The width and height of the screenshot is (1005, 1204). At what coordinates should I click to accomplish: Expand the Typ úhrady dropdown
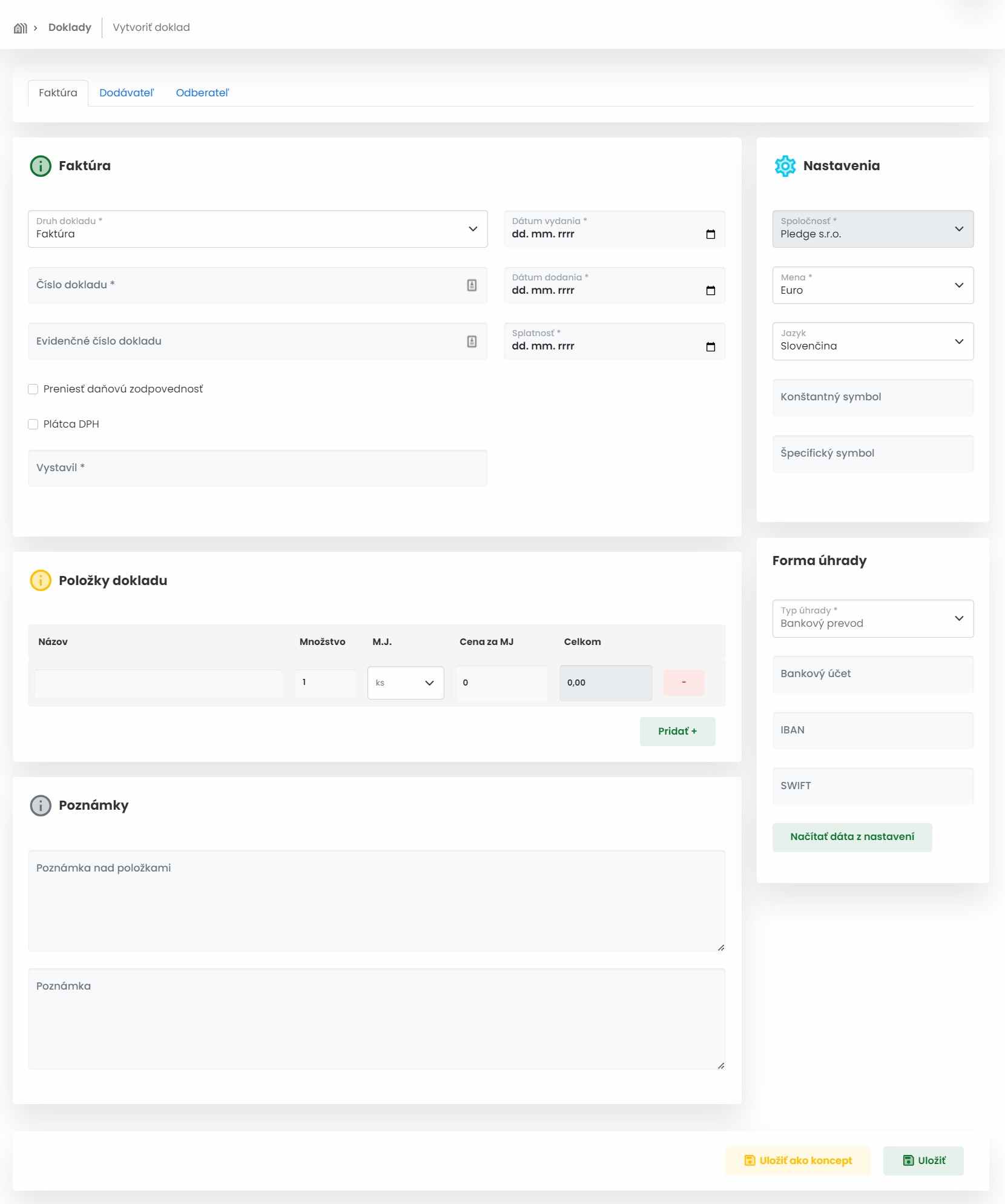(x=873, y=618)
